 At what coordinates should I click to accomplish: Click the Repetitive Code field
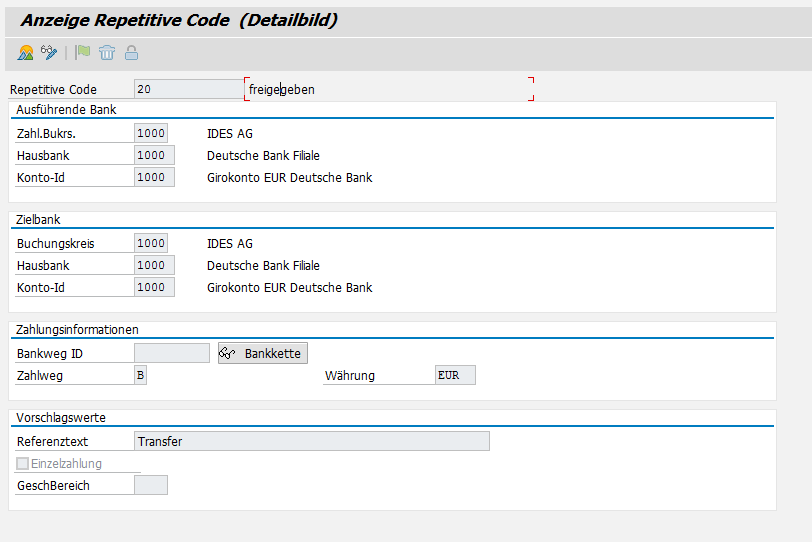pos(187,89)
